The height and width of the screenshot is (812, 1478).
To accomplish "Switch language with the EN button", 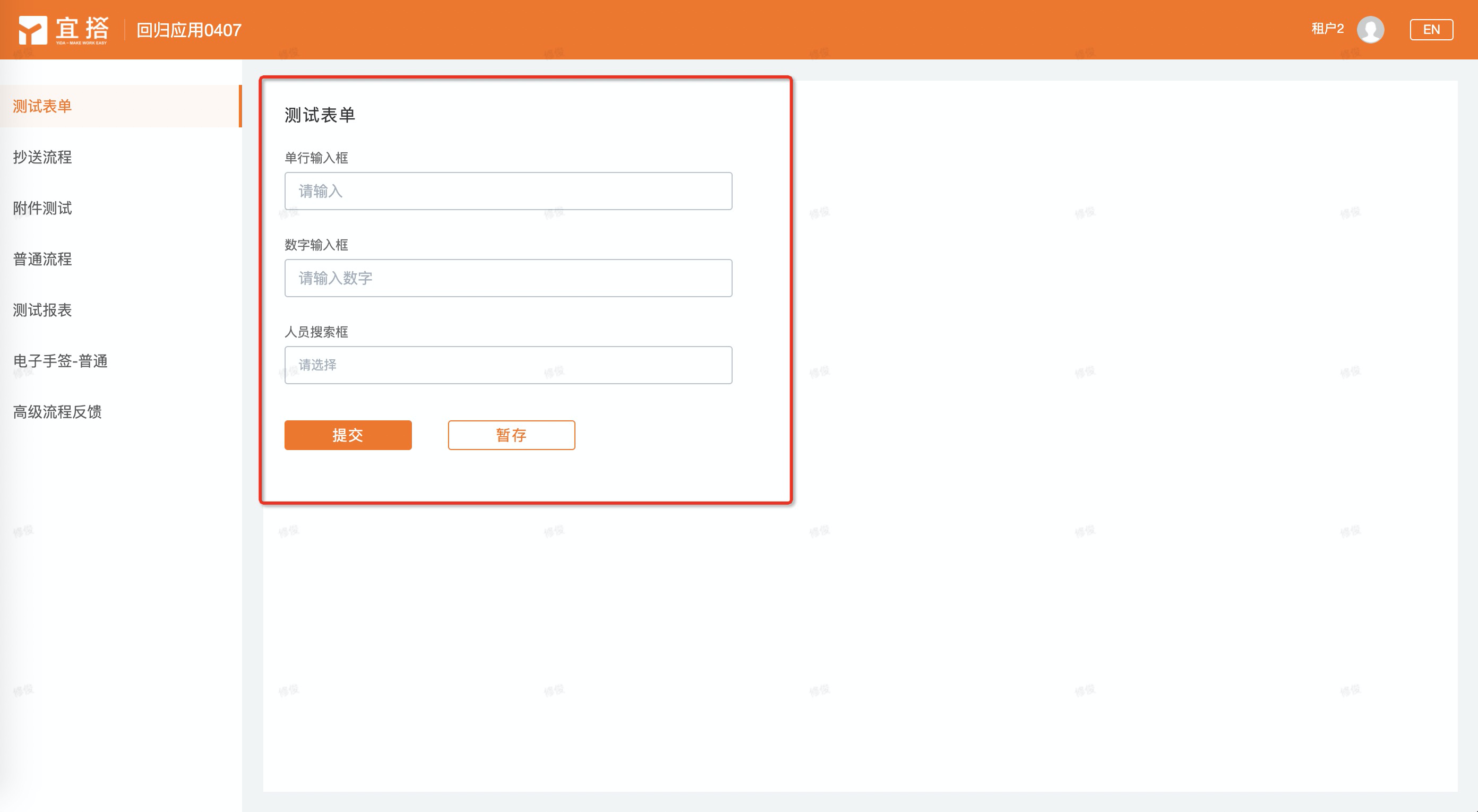I will coord(1431,29).
